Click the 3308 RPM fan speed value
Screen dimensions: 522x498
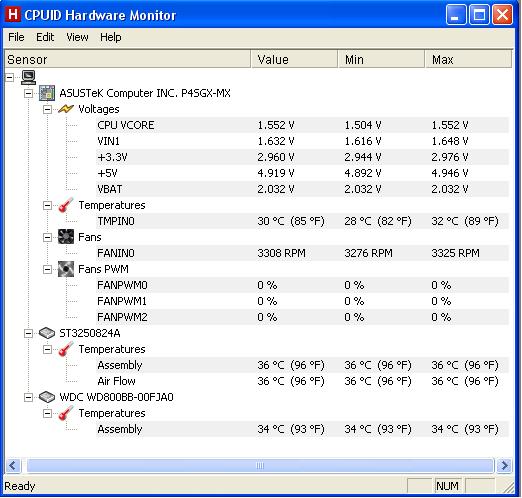(281, 253)
